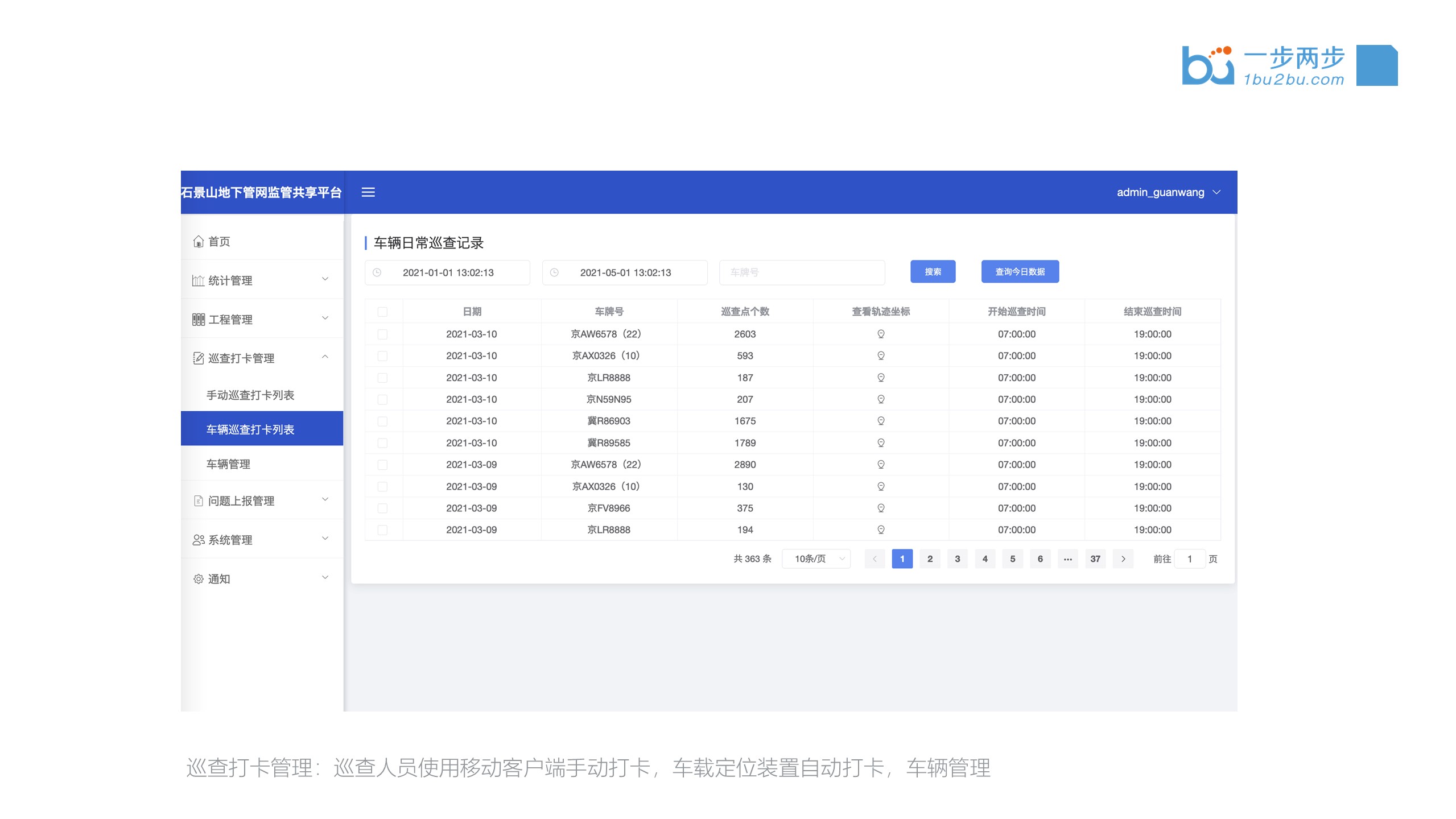
Task: Open 手动巡查打卡列表 menu item
Action: tap(262, 395)
